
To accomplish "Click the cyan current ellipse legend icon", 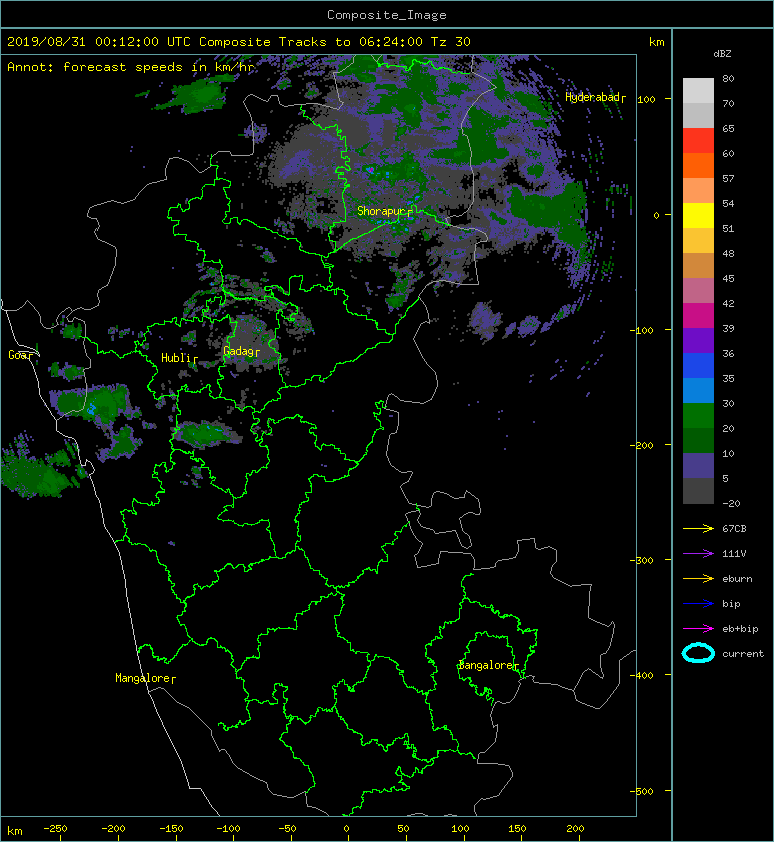I will pos(698,653).
